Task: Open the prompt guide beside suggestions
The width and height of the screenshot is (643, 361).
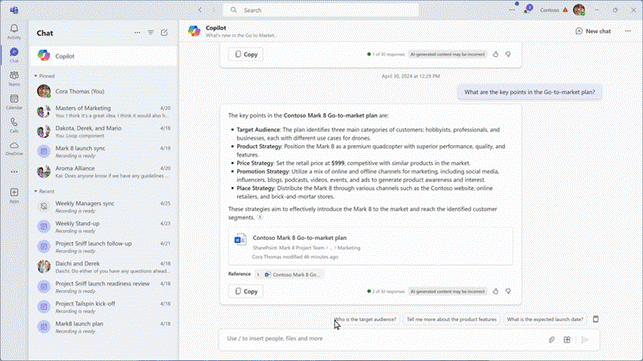Action: (596, 319)
